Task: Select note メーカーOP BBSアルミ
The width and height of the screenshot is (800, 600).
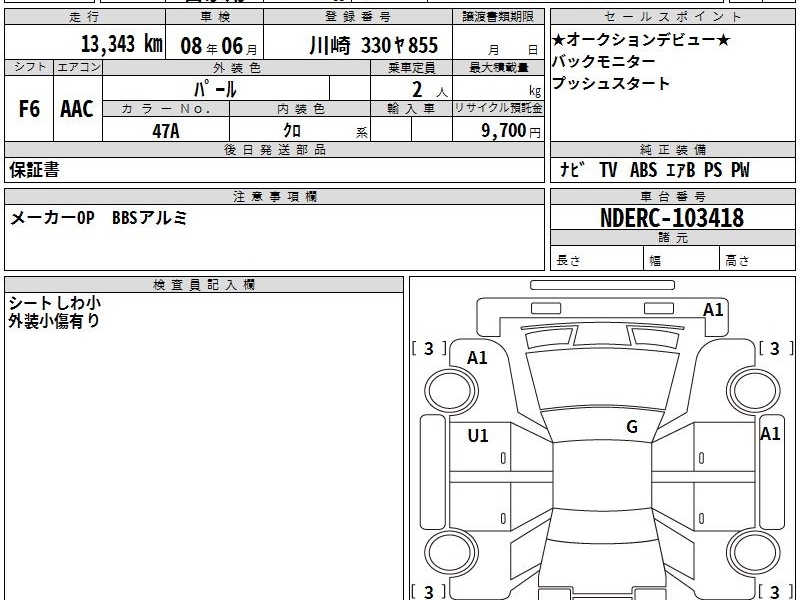Action: pos(98,218)
